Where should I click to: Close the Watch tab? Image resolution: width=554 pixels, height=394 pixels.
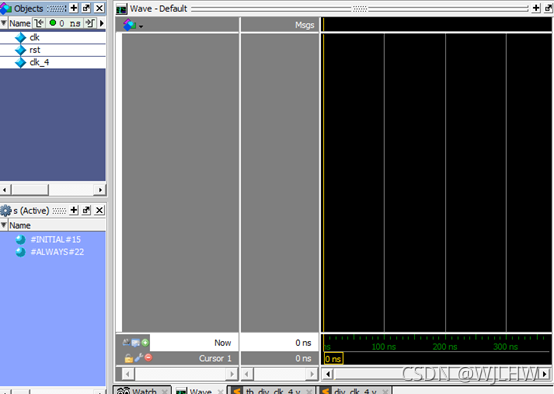tap(165, 391)
